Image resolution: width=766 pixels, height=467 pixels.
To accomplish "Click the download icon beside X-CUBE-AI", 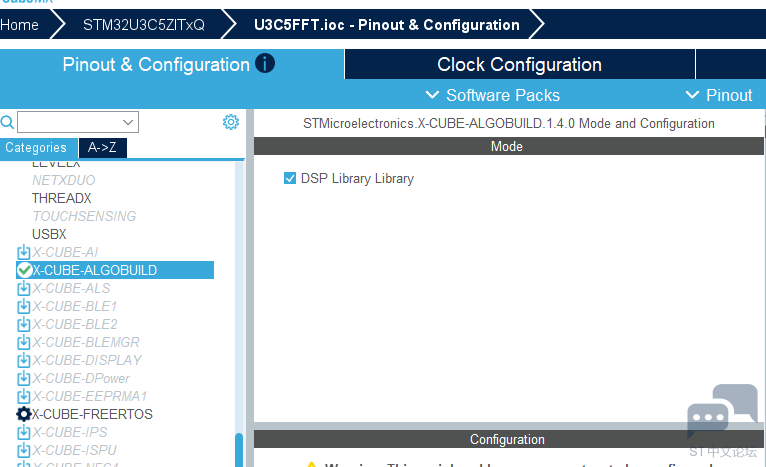I will pos(23,253).
